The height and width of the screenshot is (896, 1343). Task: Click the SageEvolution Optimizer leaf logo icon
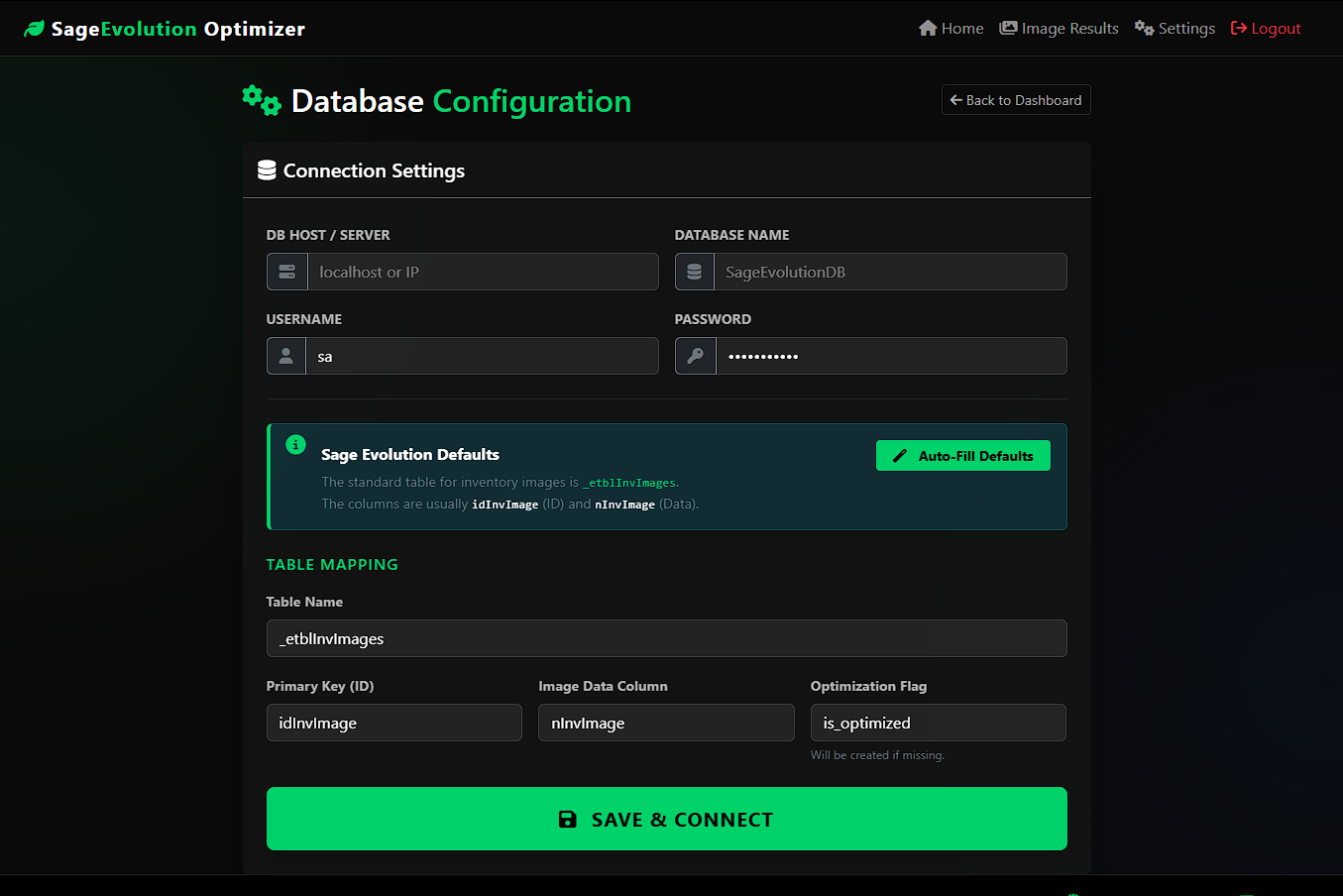pyautogui.click(x=35, y=29)
